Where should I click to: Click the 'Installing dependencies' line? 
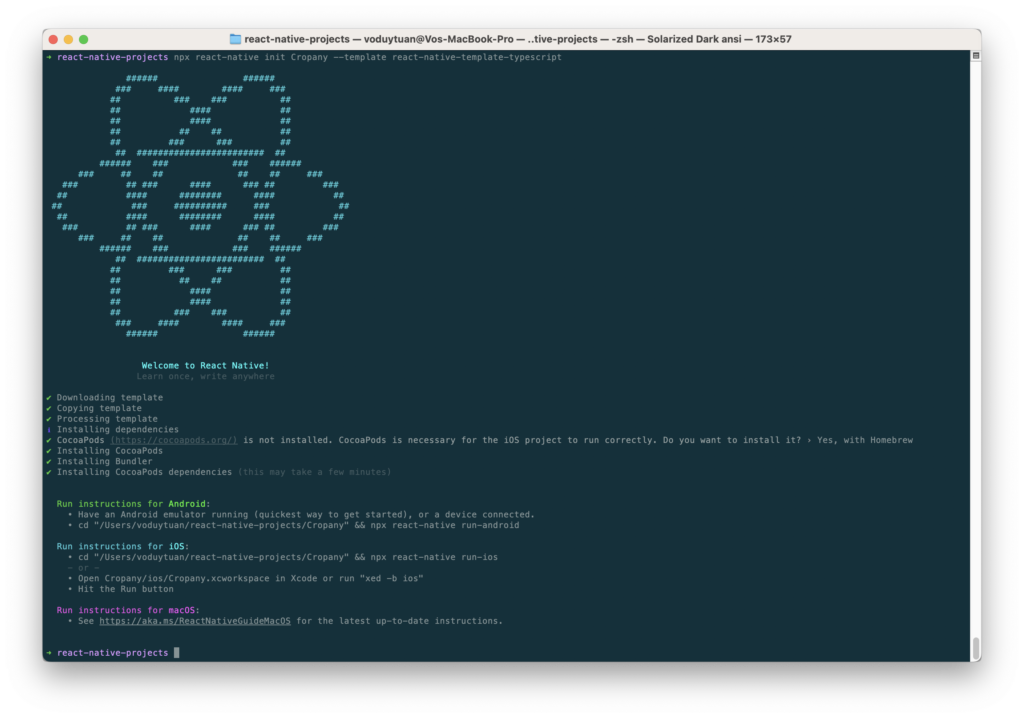point(118,429)
